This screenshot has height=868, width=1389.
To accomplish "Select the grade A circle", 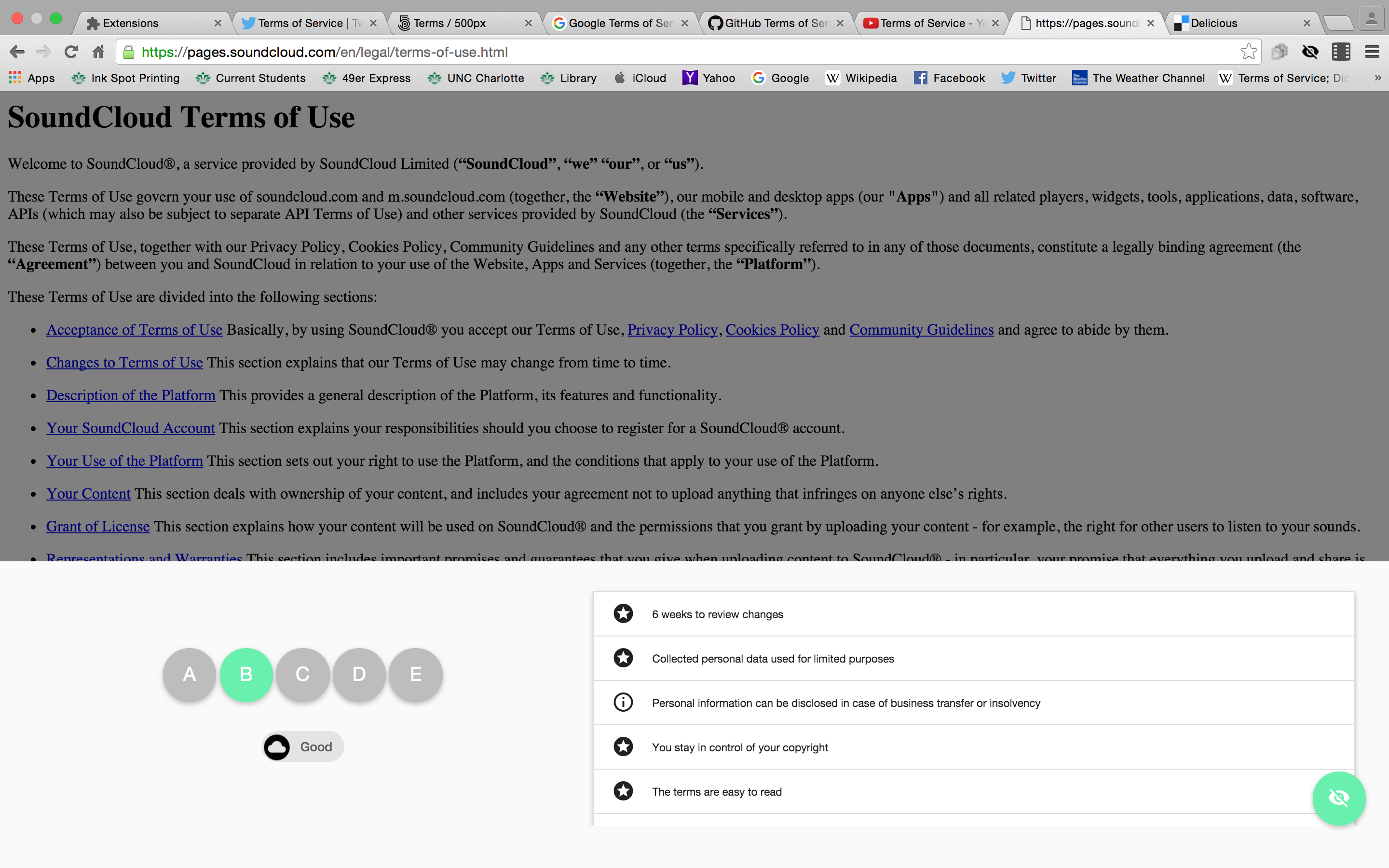I will [190, 675].
